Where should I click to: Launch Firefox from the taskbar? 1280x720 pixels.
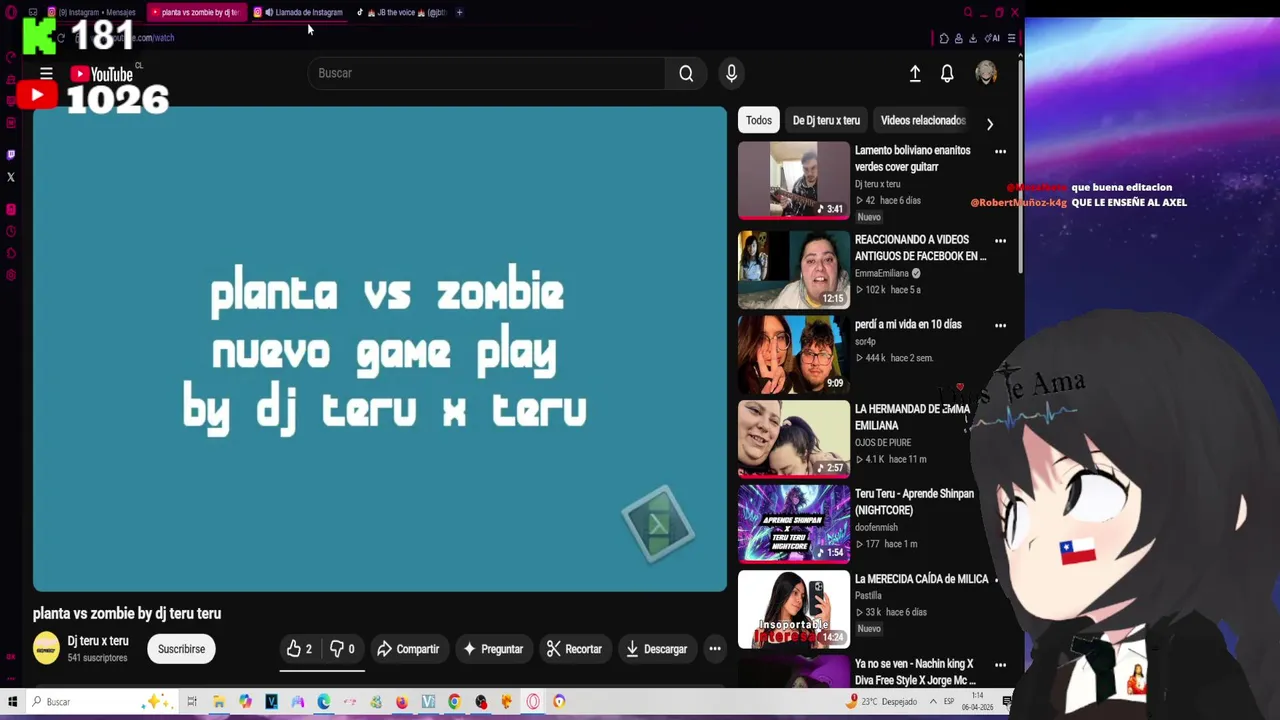pyautogui.click(x=402, y=702)
